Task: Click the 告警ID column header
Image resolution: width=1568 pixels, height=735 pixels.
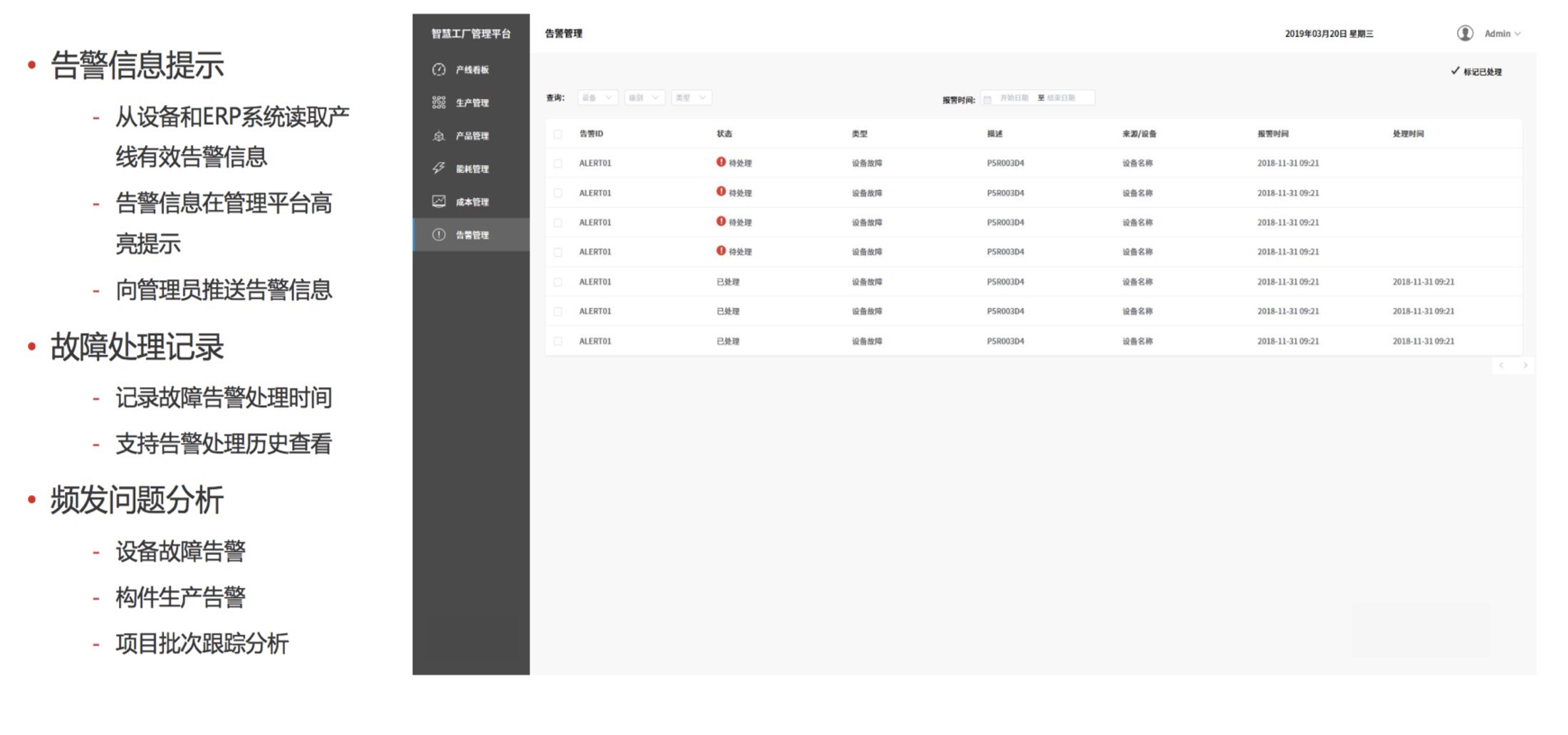Action: click(x=591, y=134)
